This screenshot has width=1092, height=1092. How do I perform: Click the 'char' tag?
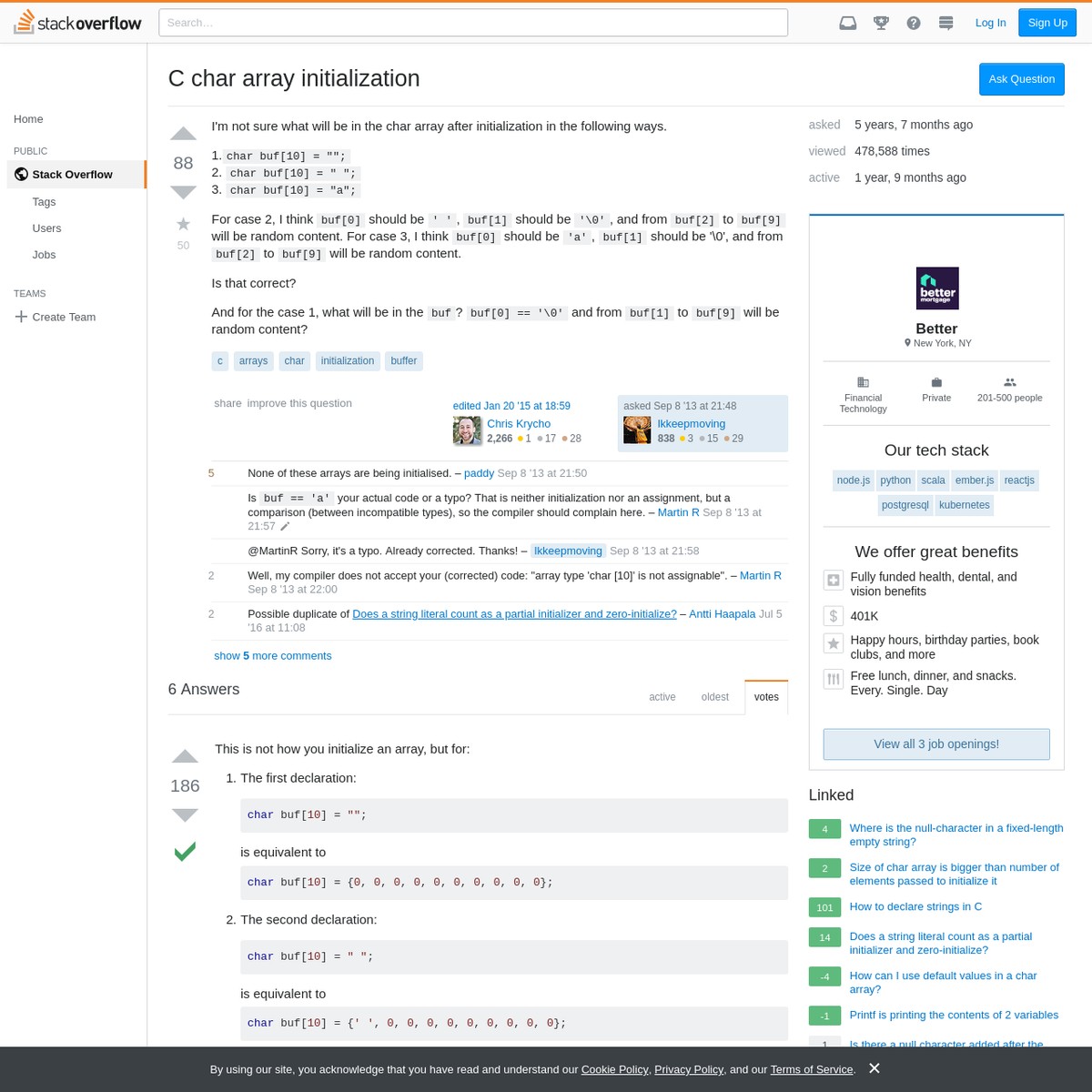point(294,361)
